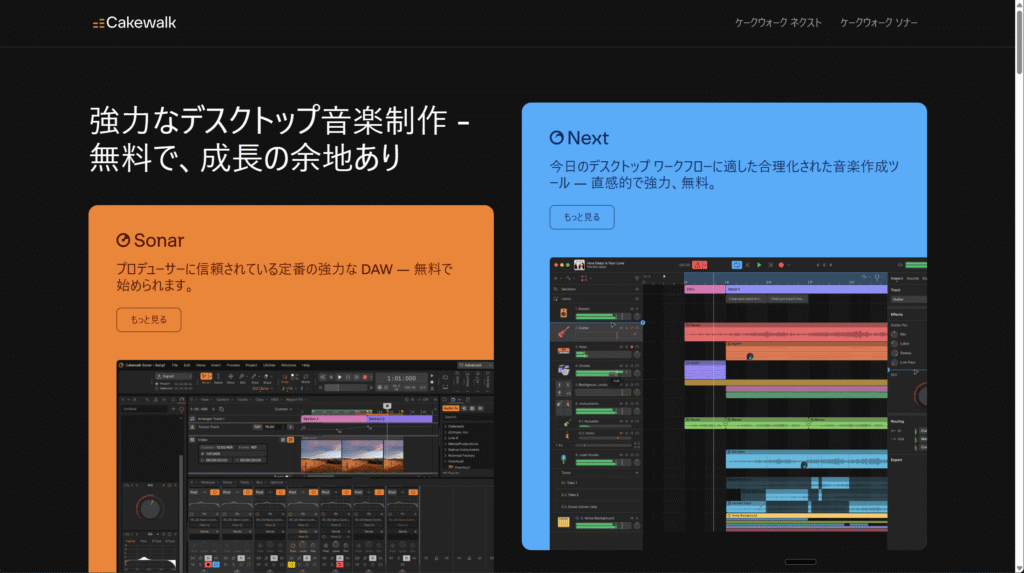Click the Lead Vocals microphone icon
This screenshot has width=1024, height=573.
point(564,456)
